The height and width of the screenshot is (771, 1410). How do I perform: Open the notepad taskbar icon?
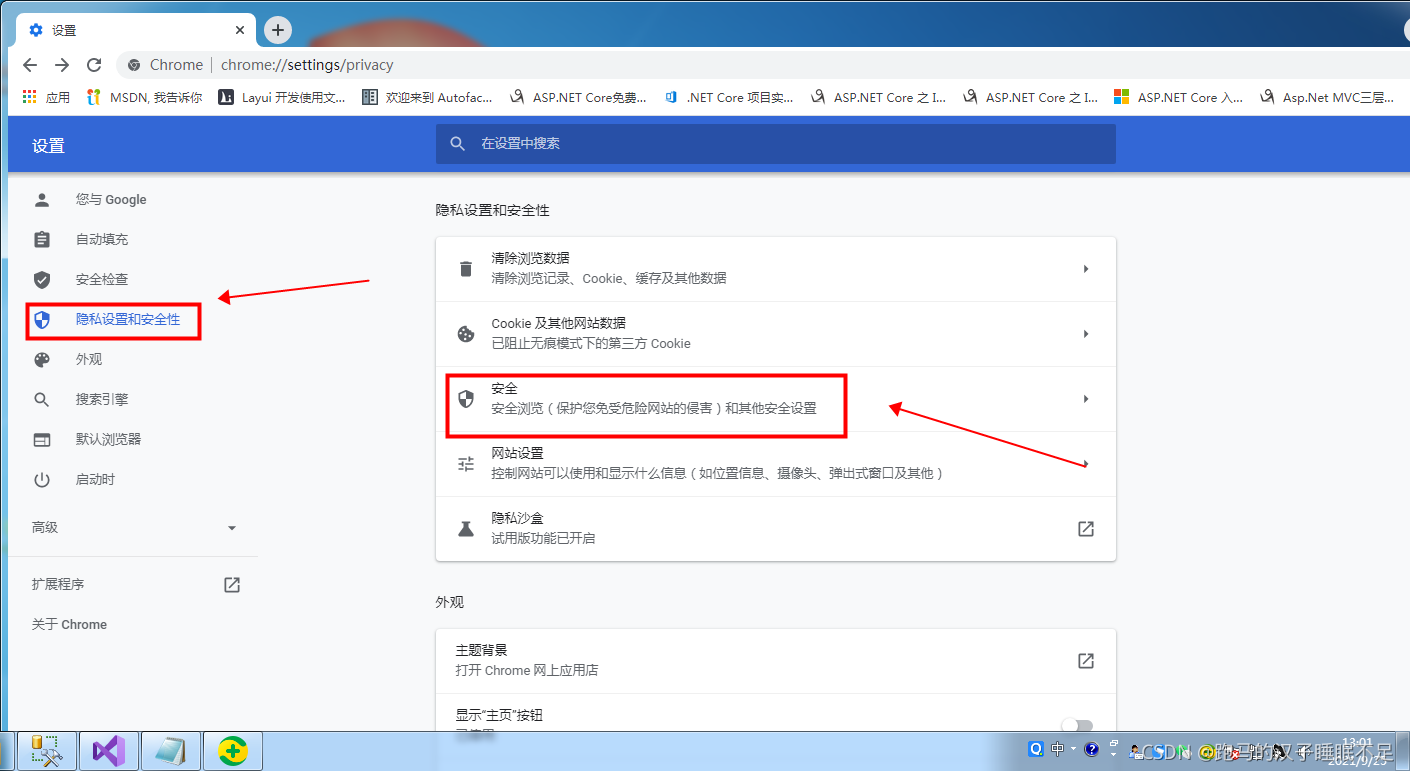[x=171, y=750]
